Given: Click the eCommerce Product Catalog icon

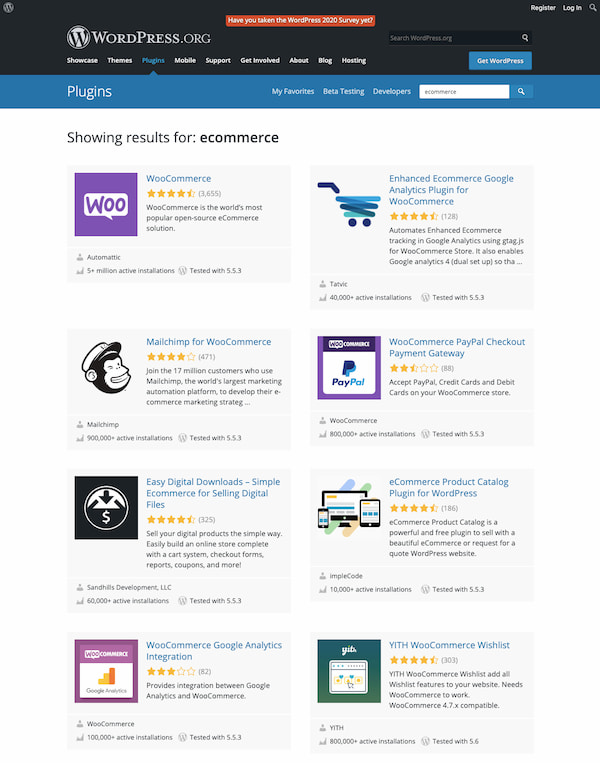Looking at the screenshot, I should 349,507.
